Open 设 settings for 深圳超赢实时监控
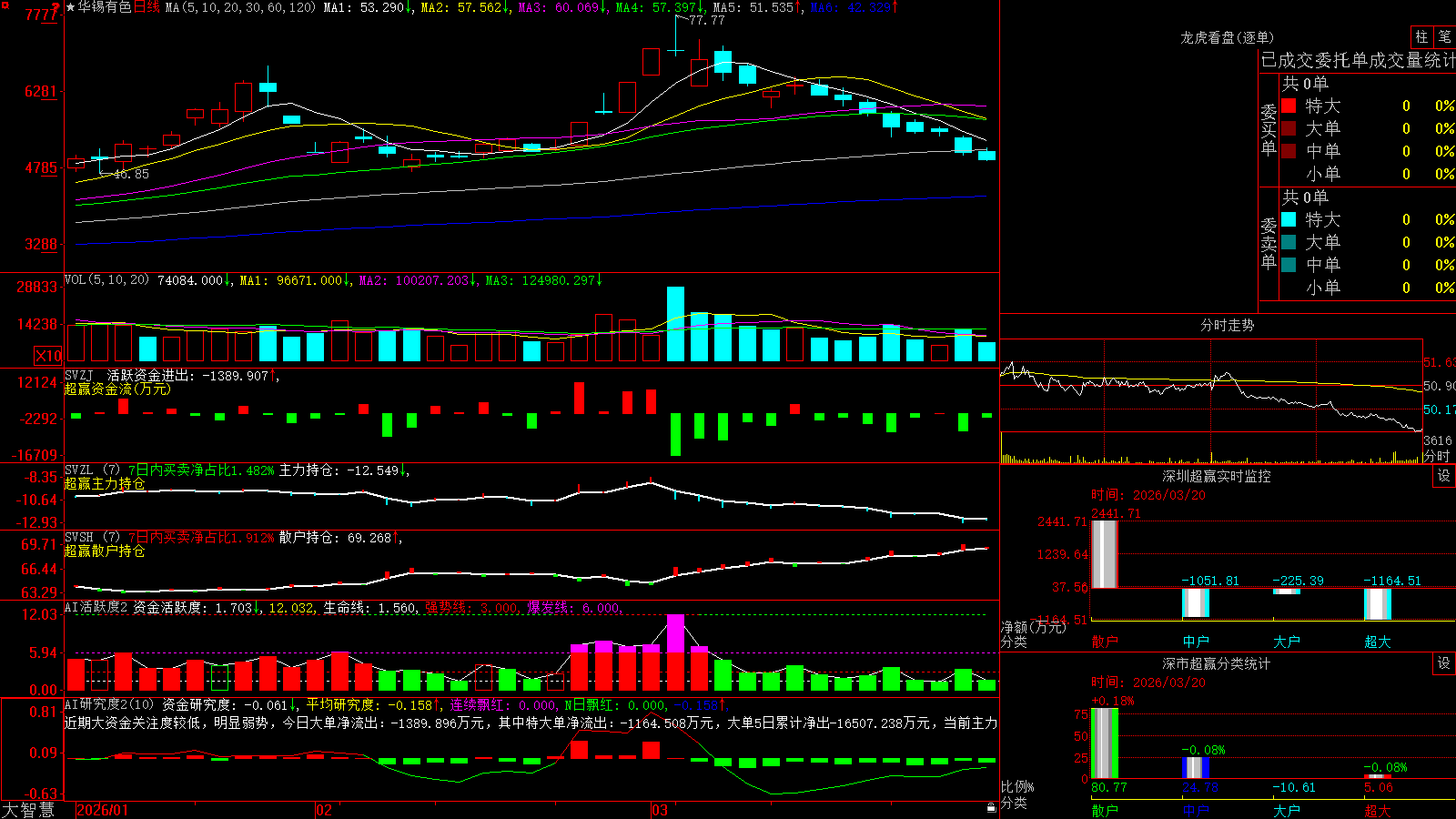 (1444, 476)
